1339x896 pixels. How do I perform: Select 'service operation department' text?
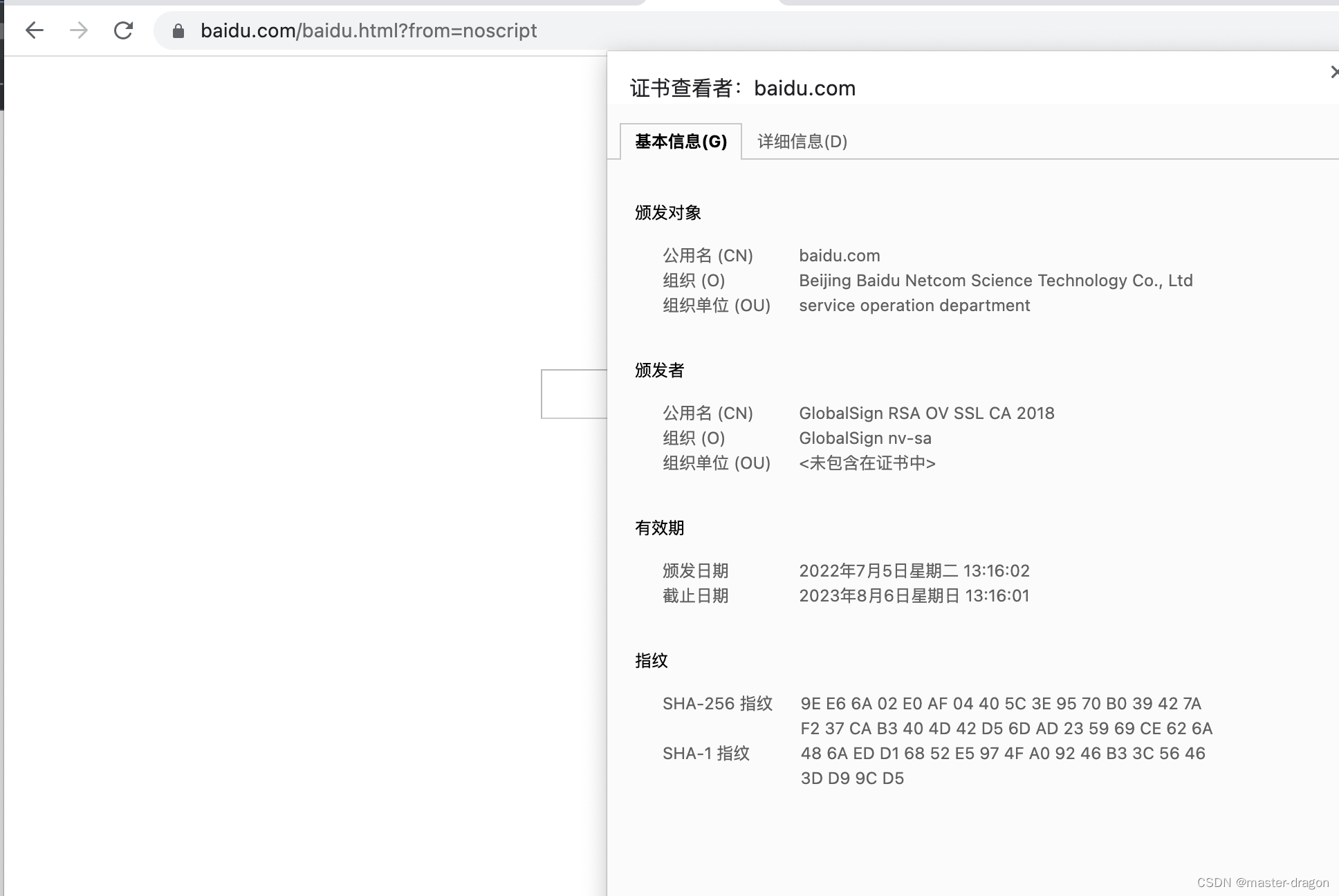pos(914,306)
